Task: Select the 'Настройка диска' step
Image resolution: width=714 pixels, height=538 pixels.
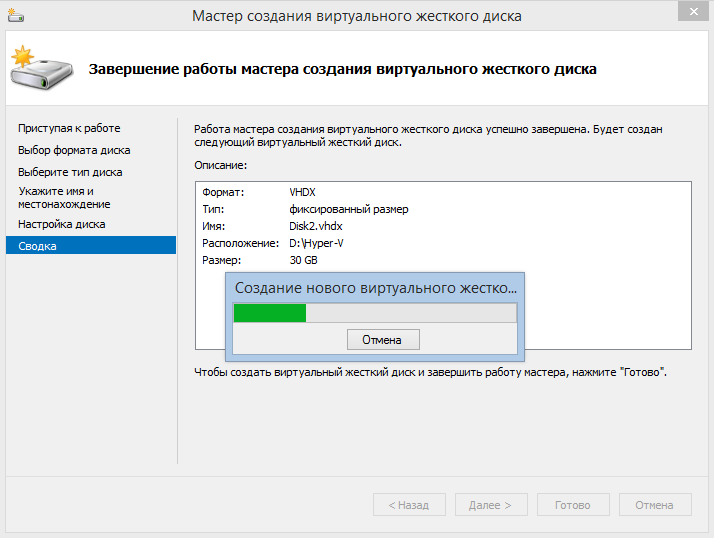Action: 61,224
